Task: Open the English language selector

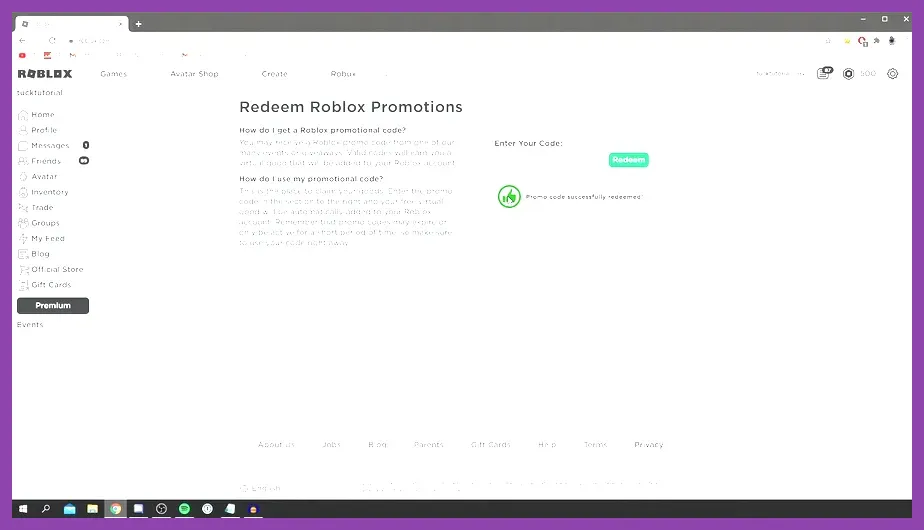Action: 260,488
